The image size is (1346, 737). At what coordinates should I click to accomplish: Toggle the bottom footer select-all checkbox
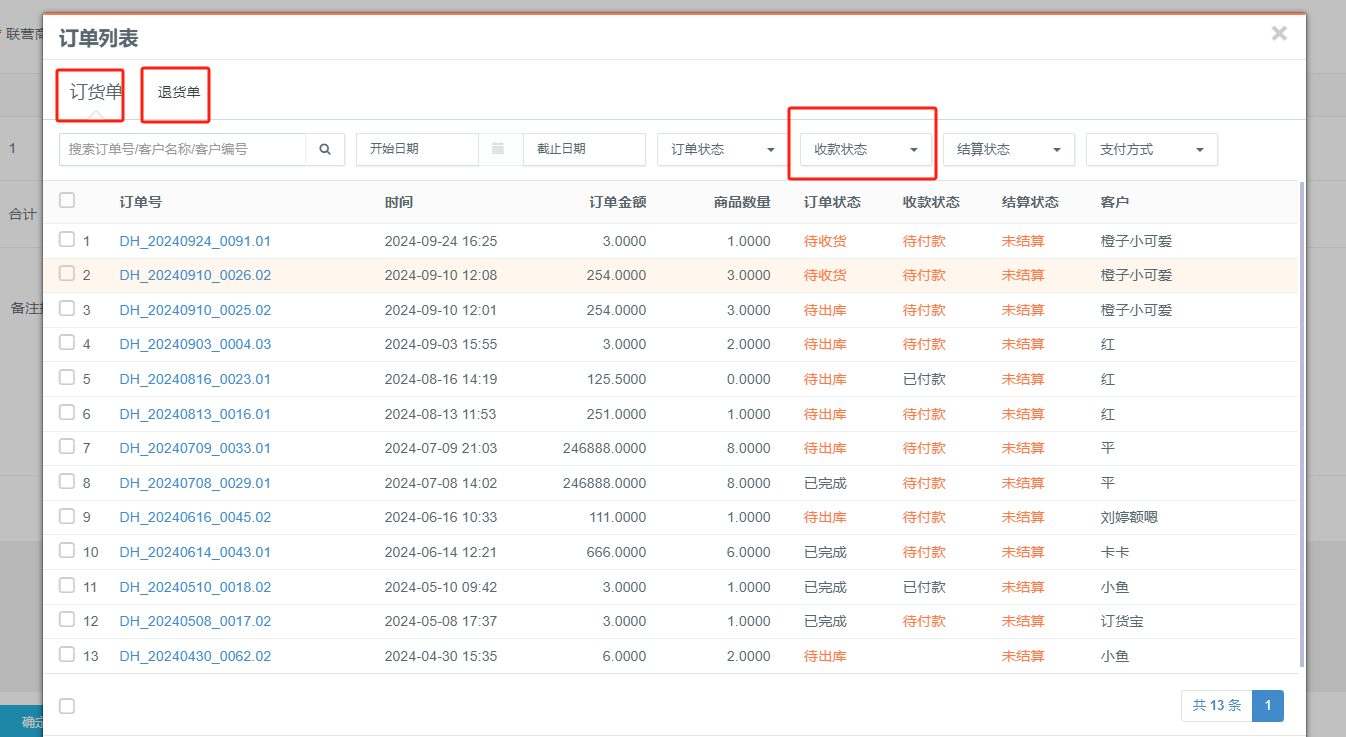tap(67, 706)
